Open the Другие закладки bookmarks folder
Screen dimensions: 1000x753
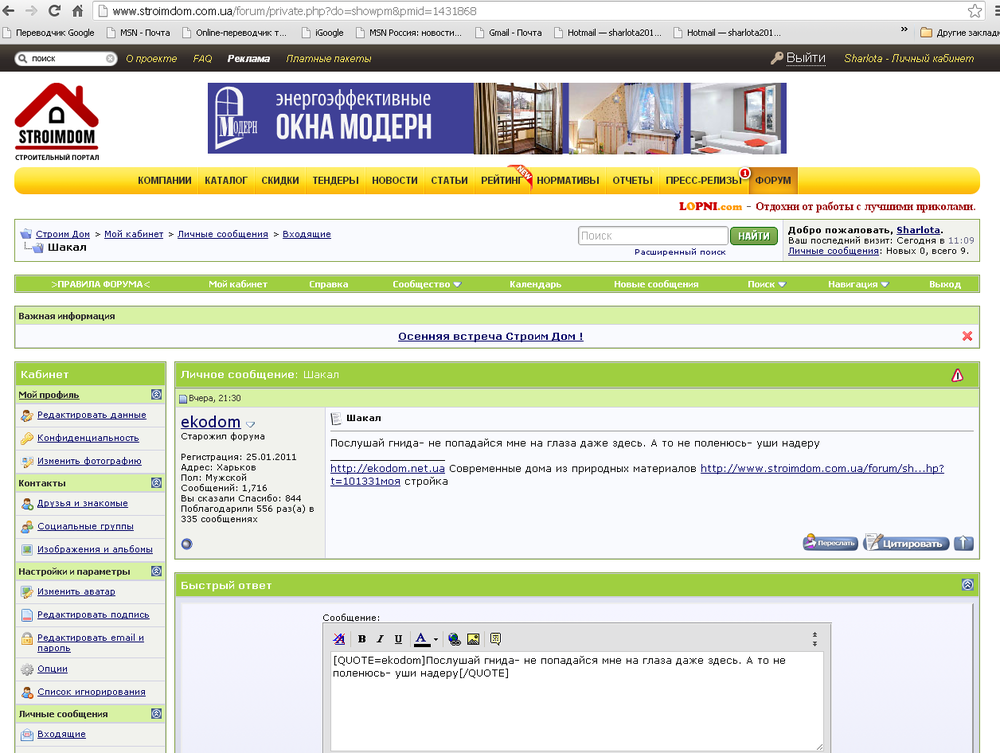tap(960, 33)
